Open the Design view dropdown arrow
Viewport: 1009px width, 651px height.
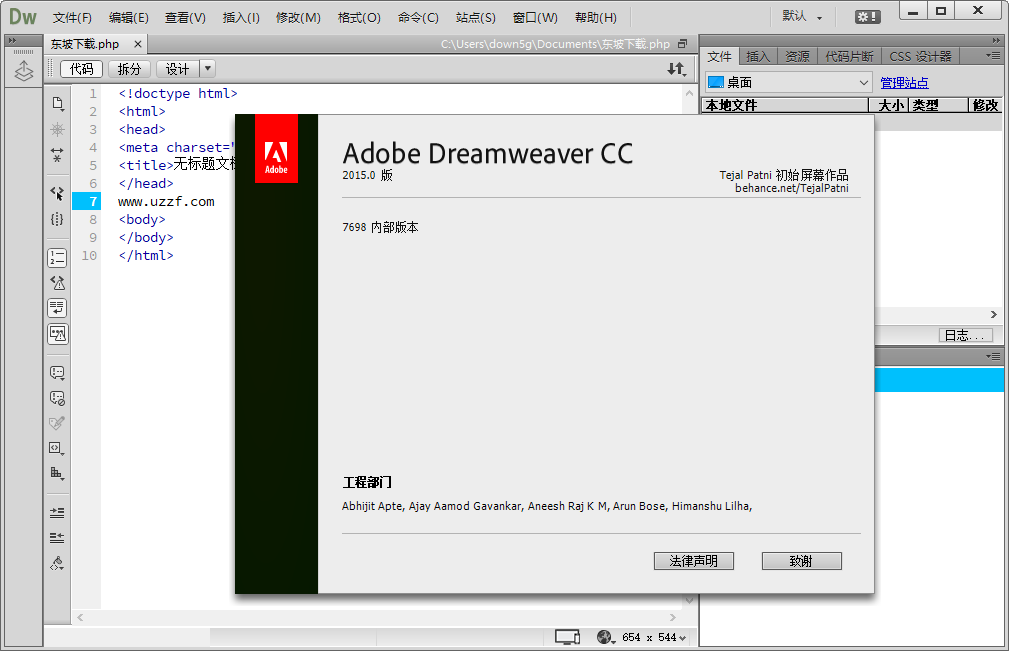[207, 68]
